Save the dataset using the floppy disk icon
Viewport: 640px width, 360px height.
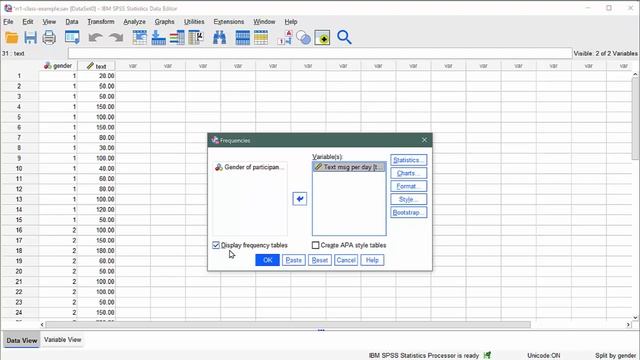31,38
